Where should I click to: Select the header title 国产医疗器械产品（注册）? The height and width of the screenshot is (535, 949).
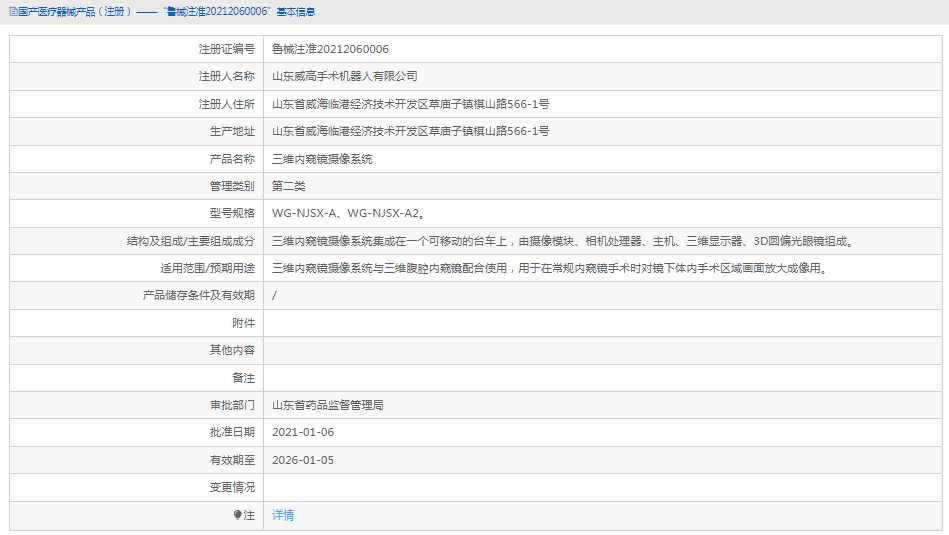click(x=74, y=12)
